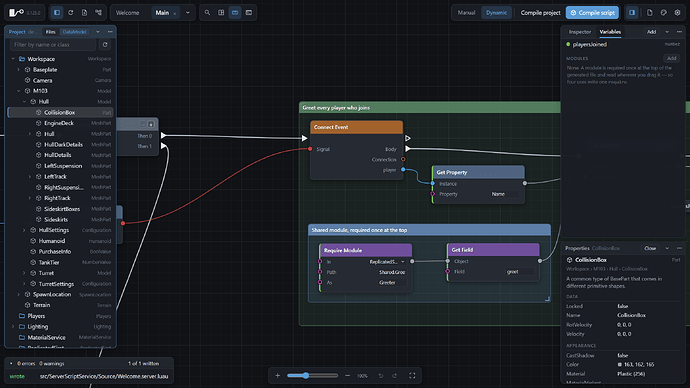The image size is (690, 388).
Task: Open Variables panel dropdown chevron
Action: pos(667,32)
